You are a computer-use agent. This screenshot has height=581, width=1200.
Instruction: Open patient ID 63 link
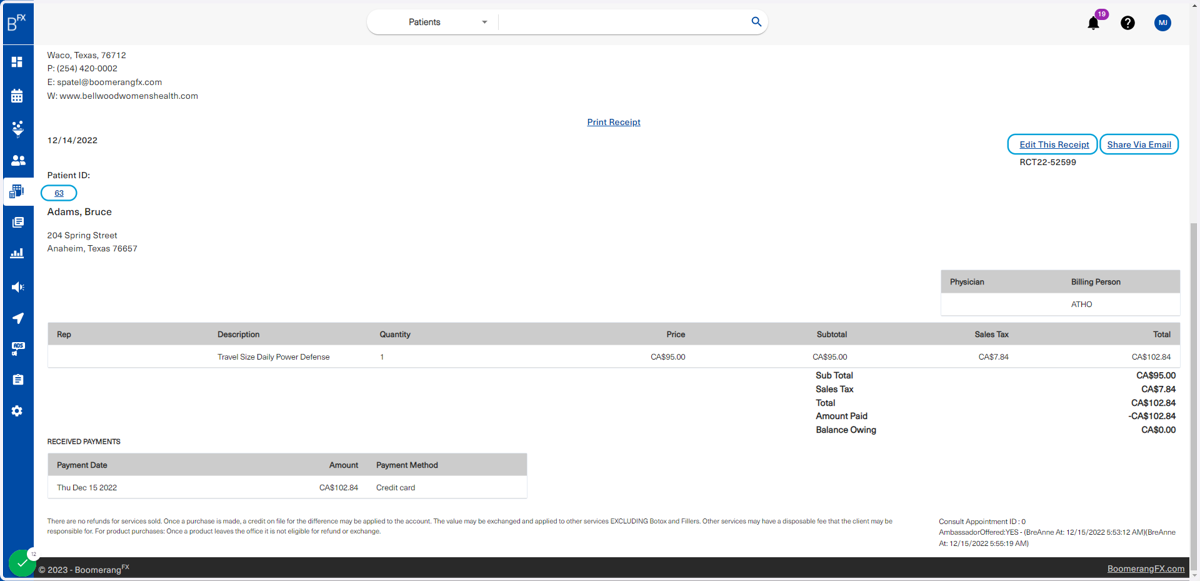[x=59, y=193]
